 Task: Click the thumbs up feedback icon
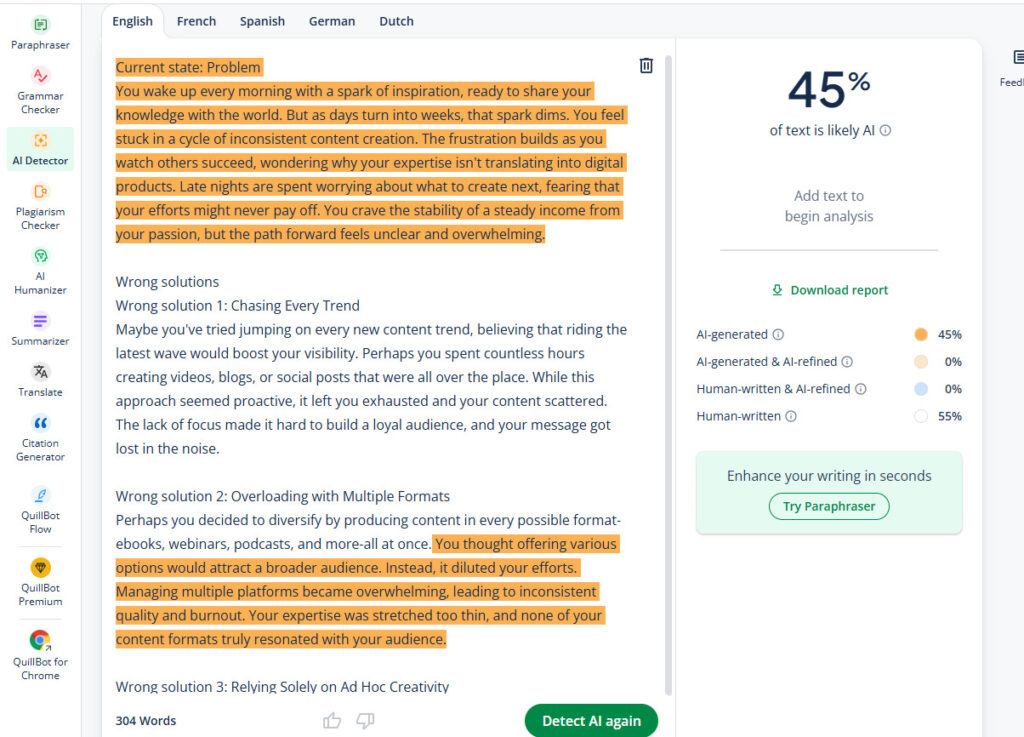coord(332,721)
